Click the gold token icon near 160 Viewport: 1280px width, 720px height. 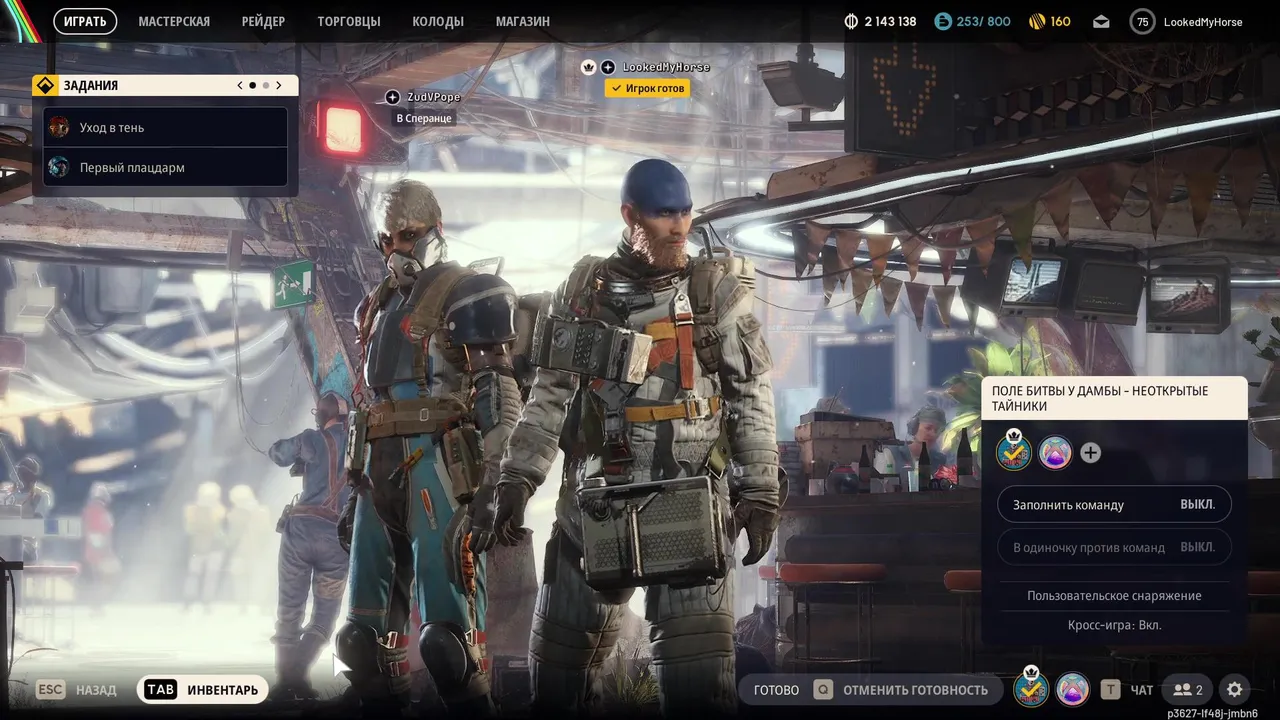click(x=1037, y=21)
